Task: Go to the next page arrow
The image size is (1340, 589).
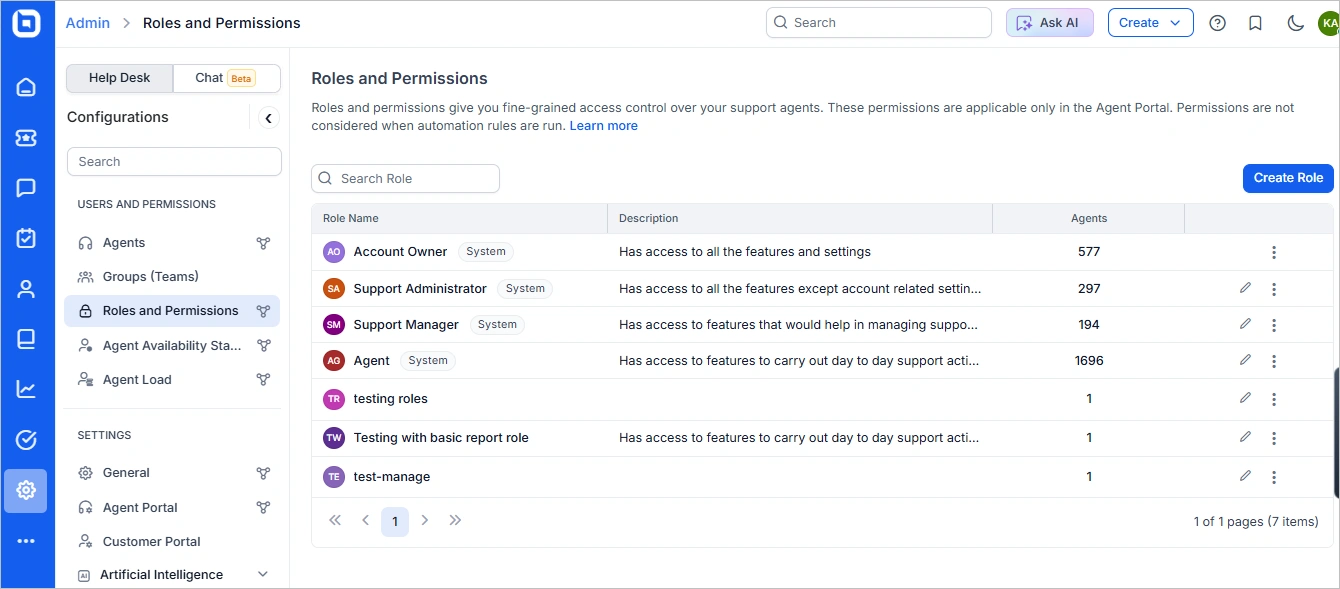Action: click(425, 520)
